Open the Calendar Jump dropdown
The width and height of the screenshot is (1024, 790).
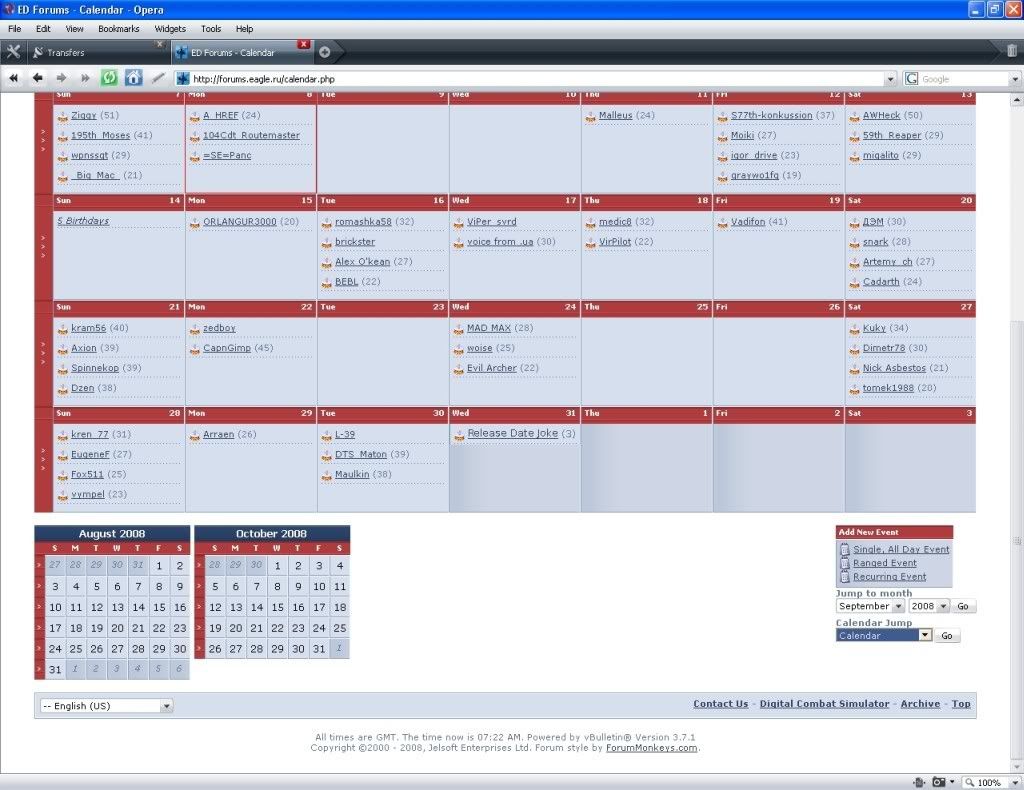[884, 635]
